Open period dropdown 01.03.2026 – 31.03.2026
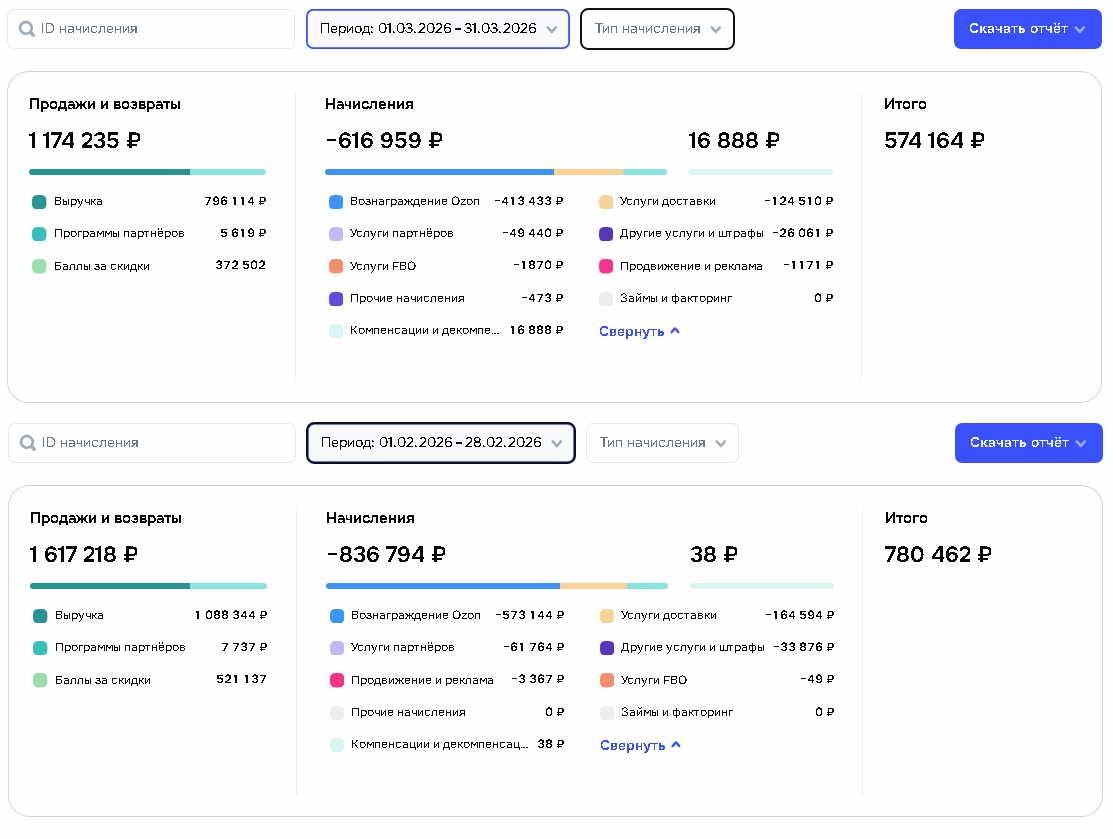 [x=438, y=29]
